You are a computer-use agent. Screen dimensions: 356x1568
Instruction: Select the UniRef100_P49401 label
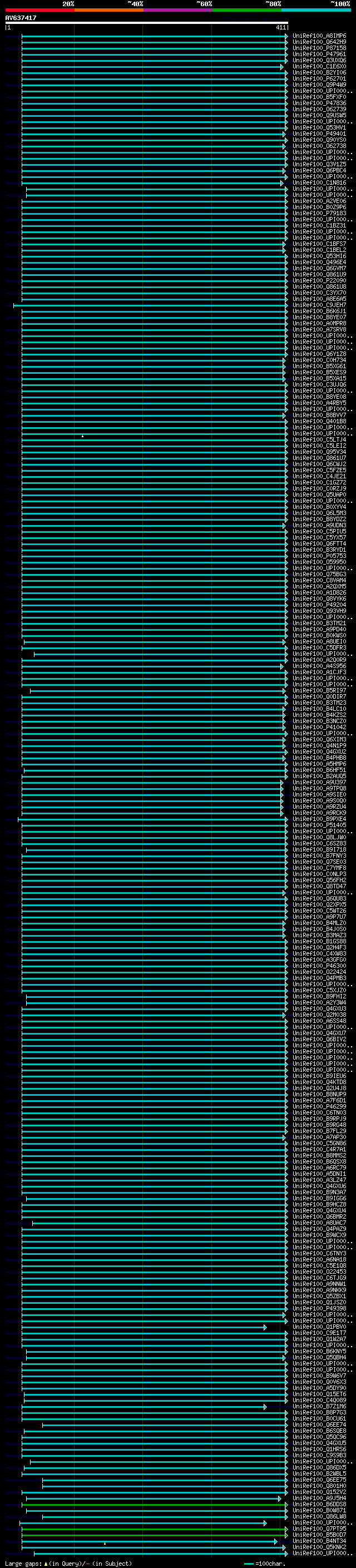[319, 134]
